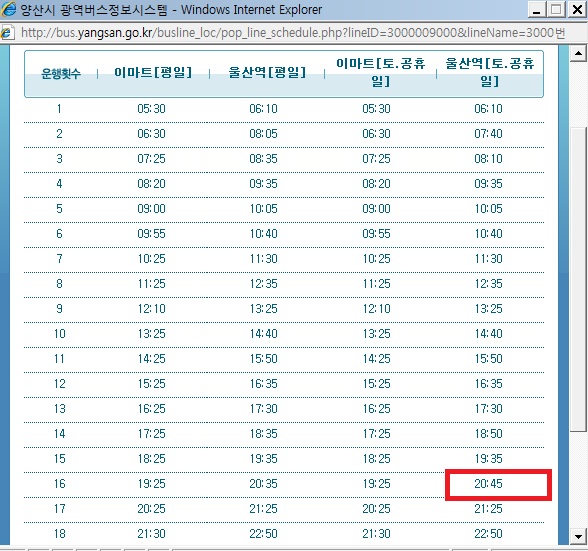
Task: Click the 07:40 holiday 울산역 time
Action: [x=488, y=134]
